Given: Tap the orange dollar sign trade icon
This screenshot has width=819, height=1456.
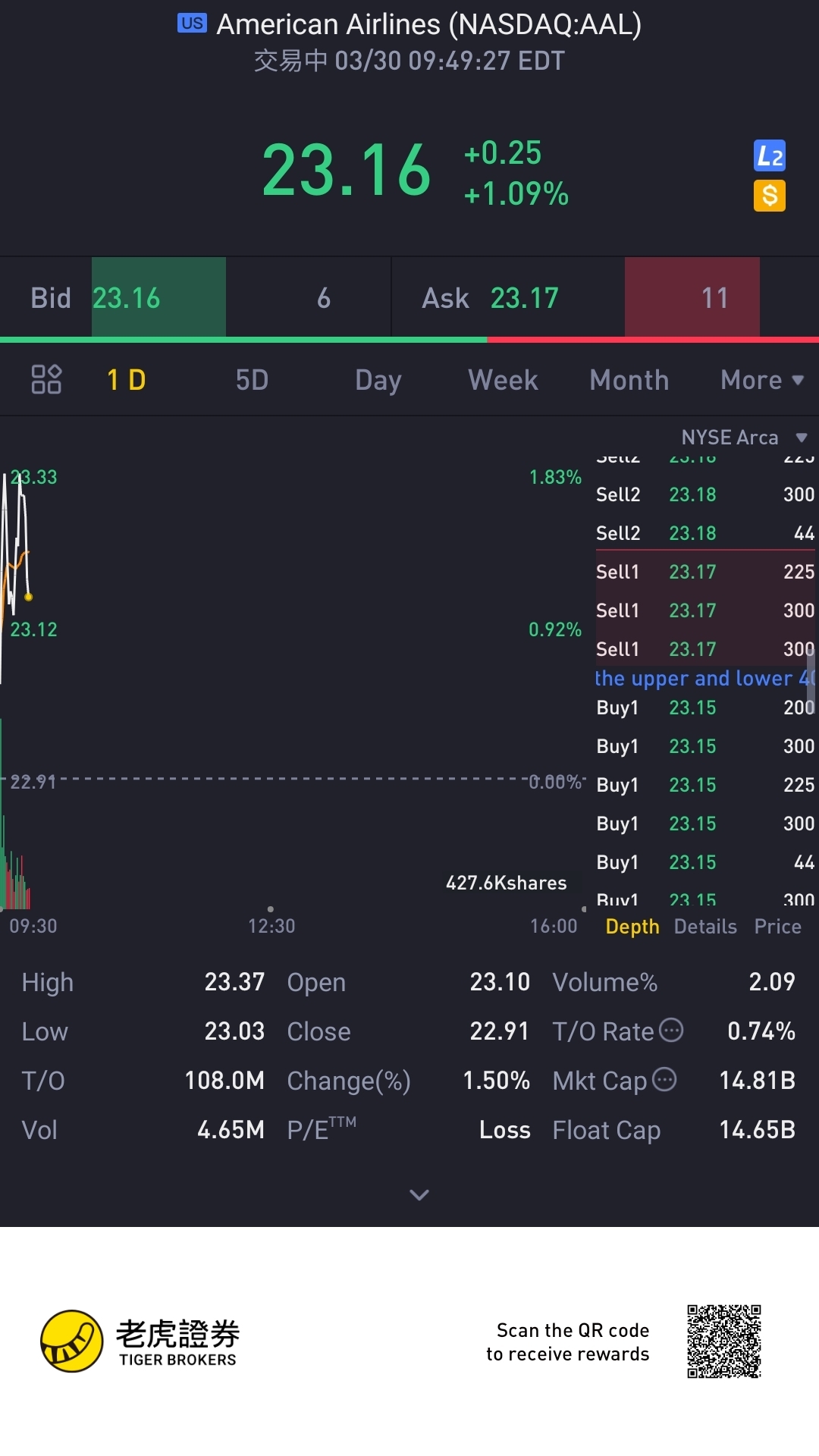Looking at the screenshot, I should [770, 196].
